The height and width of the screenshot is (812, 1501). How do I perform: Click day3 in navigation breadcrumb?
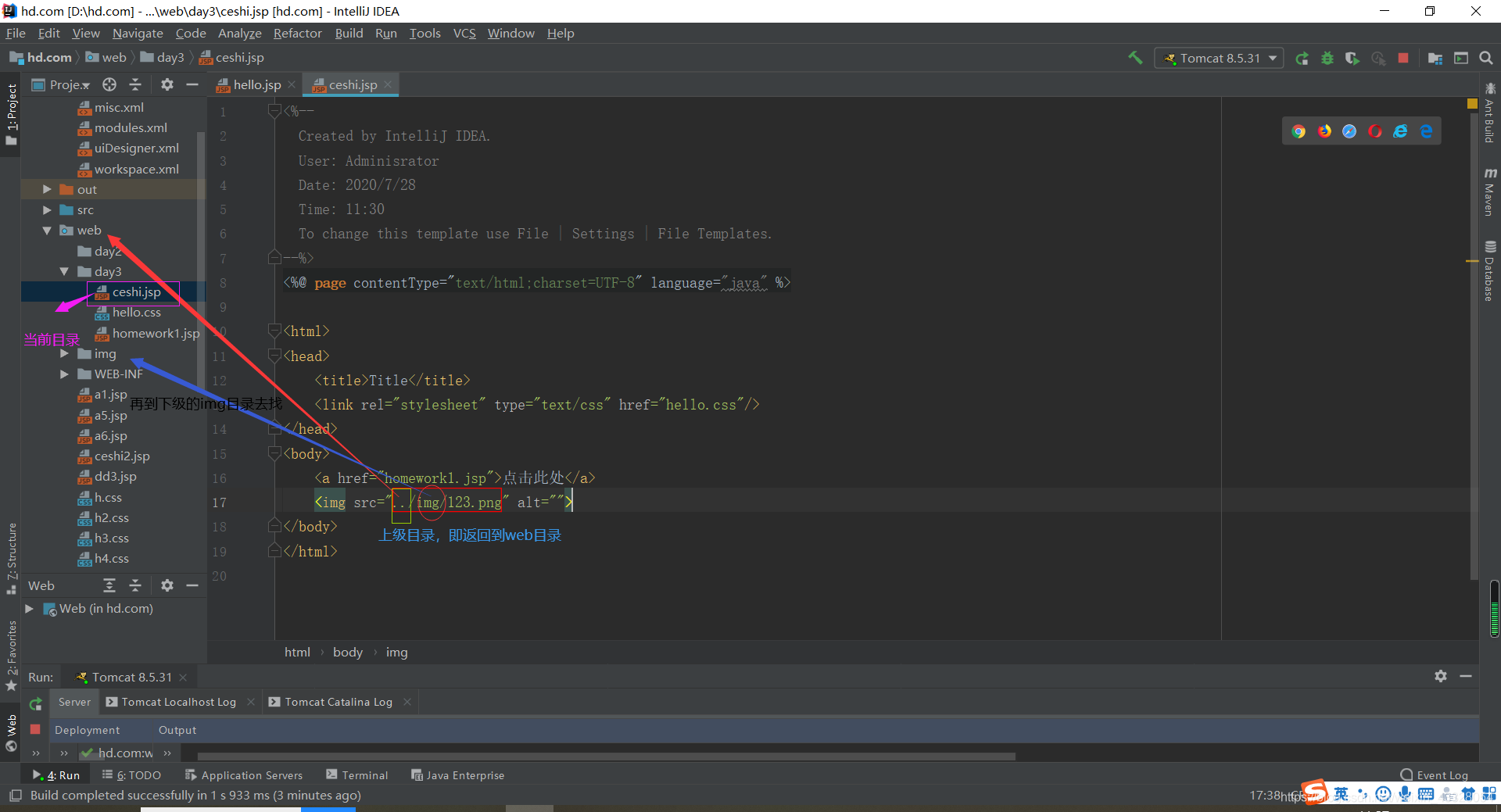(x=163, y=58)
